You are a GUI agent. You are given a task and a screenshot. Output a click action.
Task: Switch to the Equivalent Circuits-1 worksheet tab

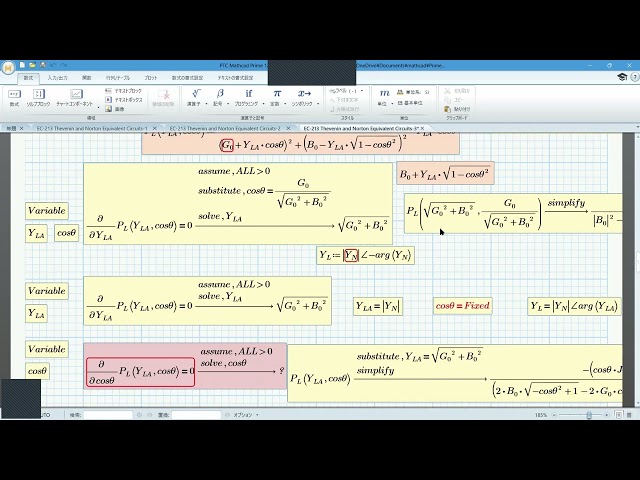92,128
